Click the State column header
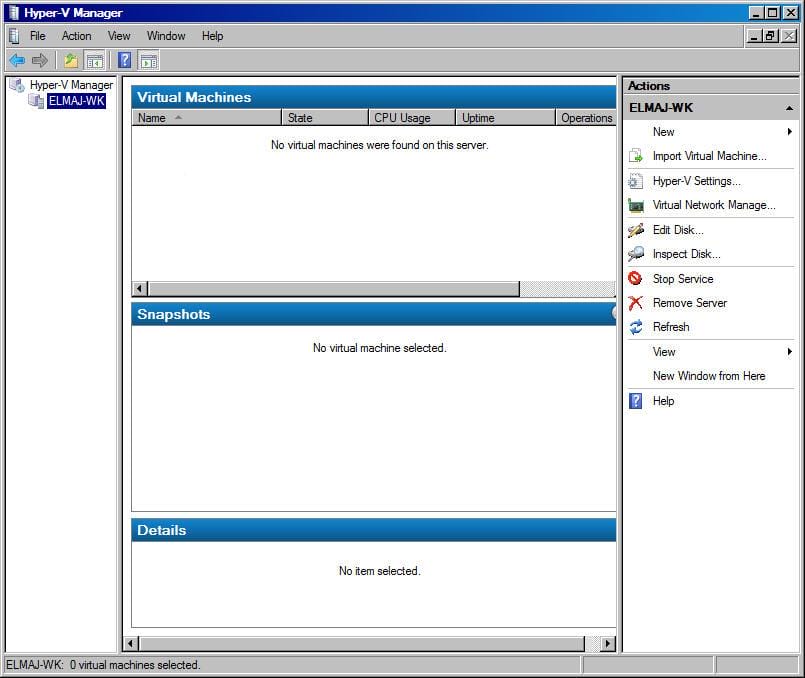The height and width of the screenshot is (678, 805). pyautogui.click(x=325, y=118)
